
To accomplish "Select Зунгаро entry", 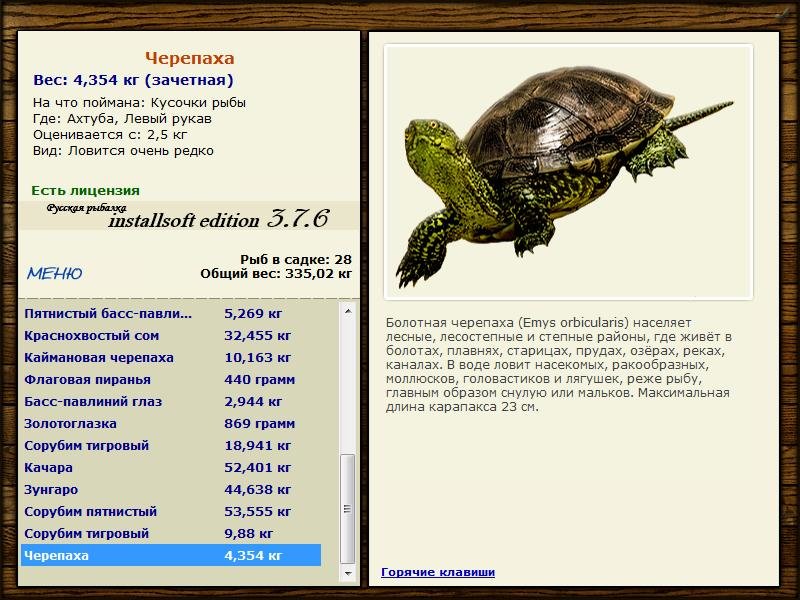I will pos(171,489).
